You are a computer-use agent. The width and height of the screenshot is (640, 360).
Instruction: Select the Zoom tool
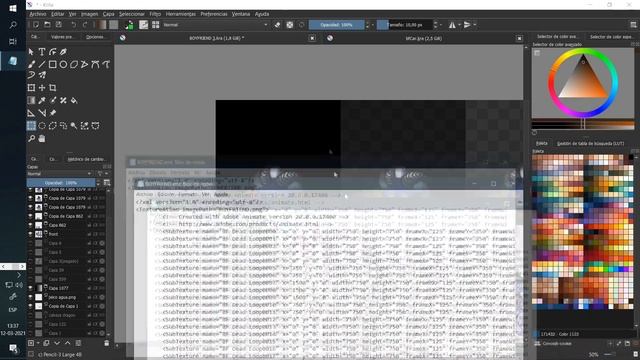(x=31, y=139)
